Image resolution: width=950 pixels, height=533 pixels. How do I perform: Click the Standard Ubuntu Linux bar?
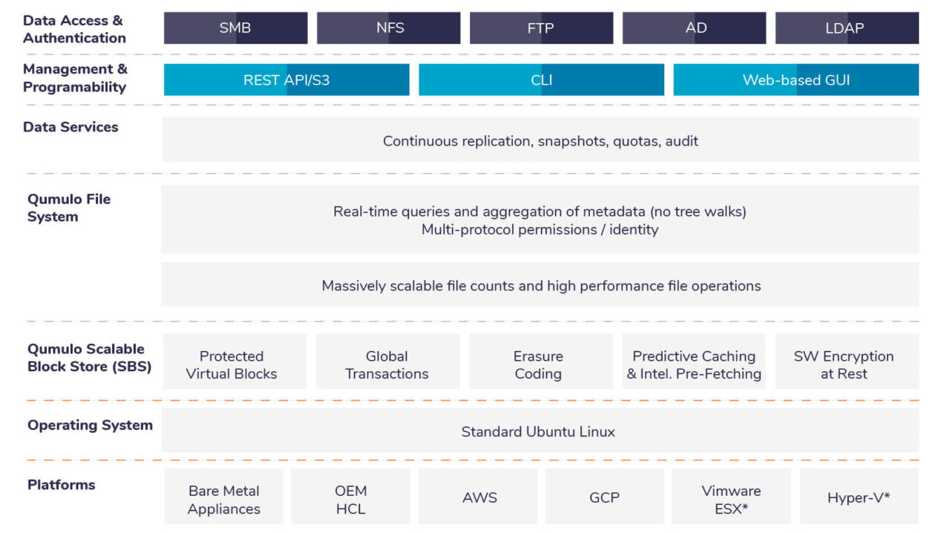(540, 431)
